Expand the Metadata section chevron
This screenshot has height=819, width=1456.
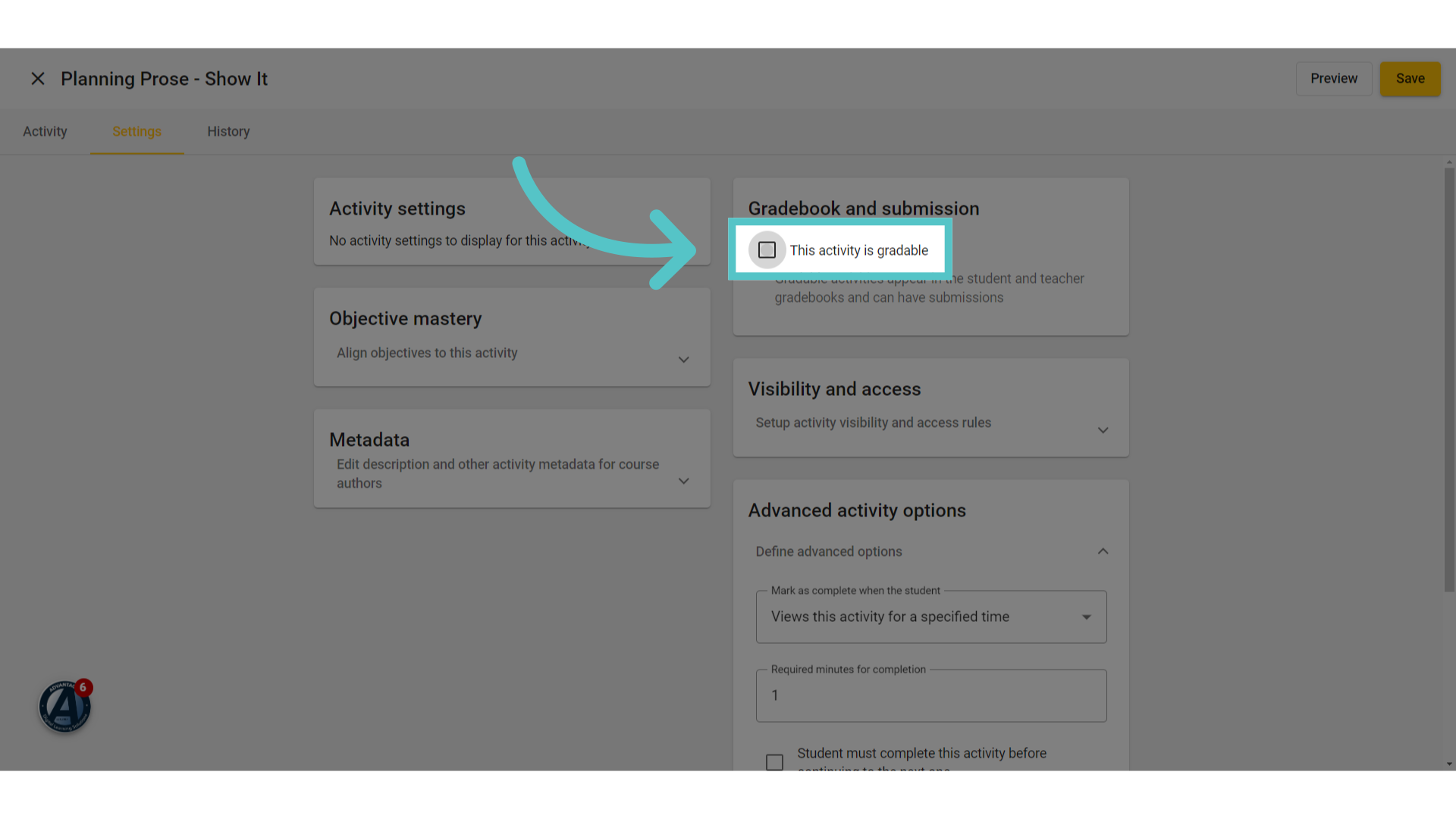coord(683,481)
